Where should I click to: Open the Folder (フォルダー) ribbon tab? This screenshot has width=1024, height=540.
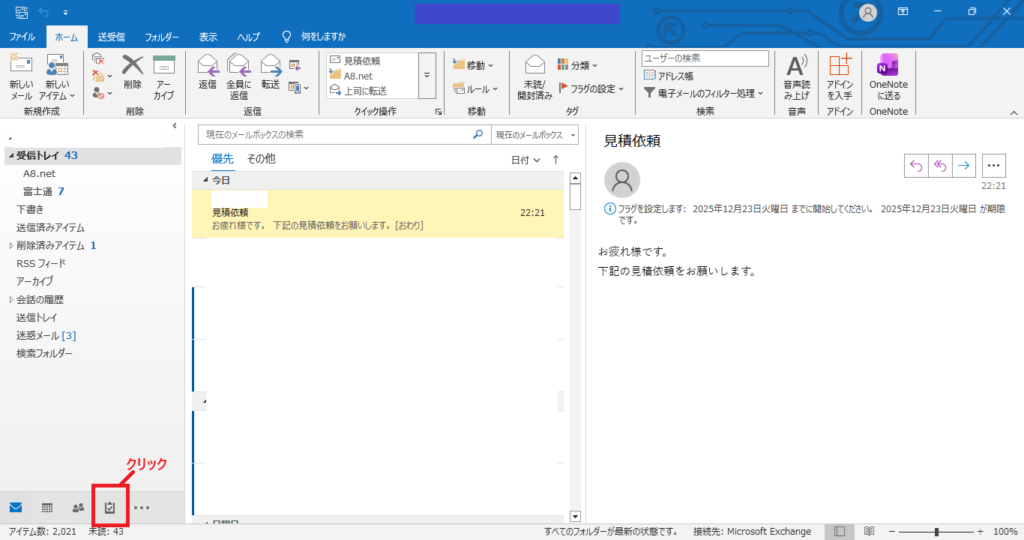pyautogui.click(x=162, y=36)
